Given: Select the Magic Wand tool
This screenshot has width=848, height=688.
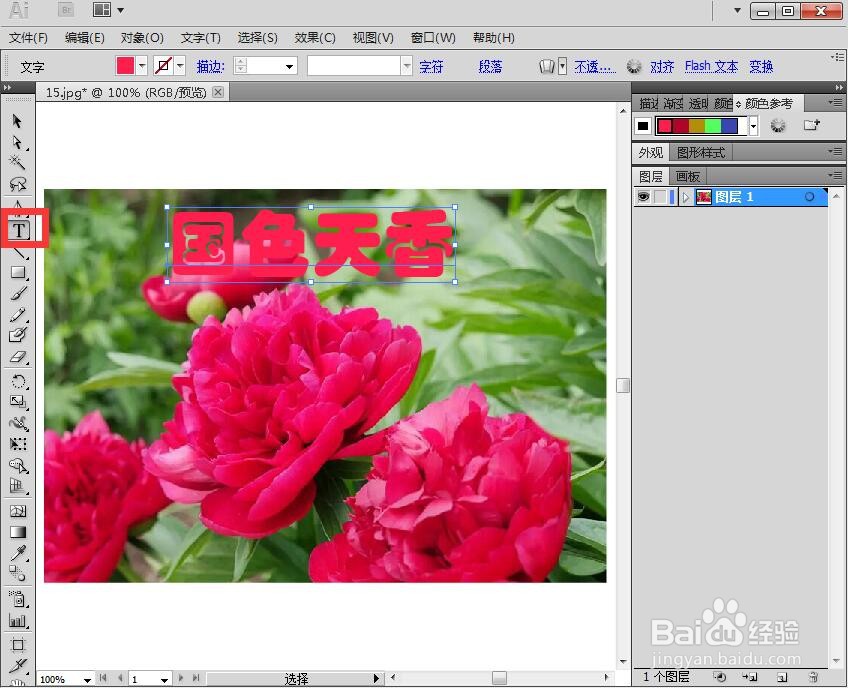Looking at the screenshot, I should click(x=17, y=162).
